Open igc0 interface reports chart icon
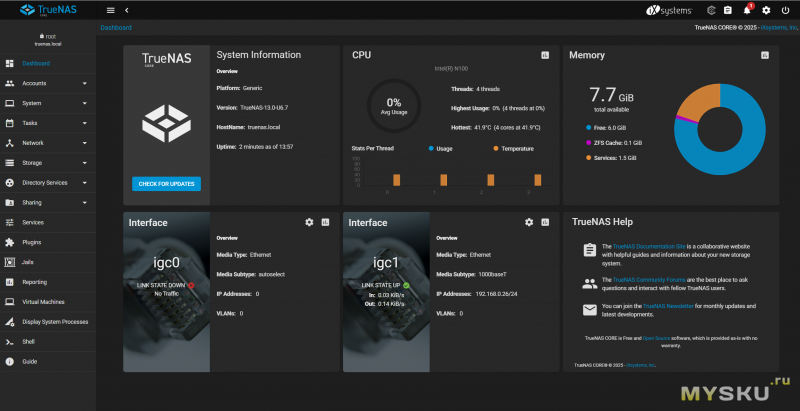 coord(325,222)
